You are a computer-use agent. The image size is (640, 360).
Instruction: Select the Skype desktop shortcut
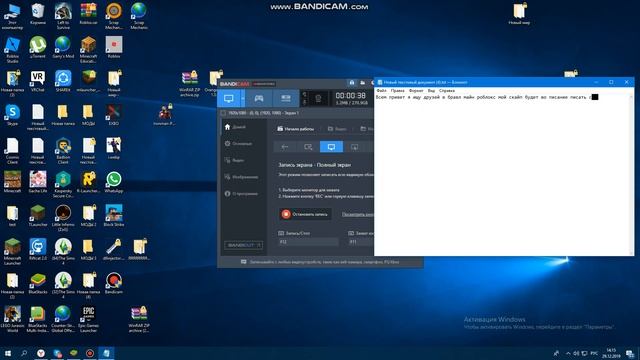point(12,115)
